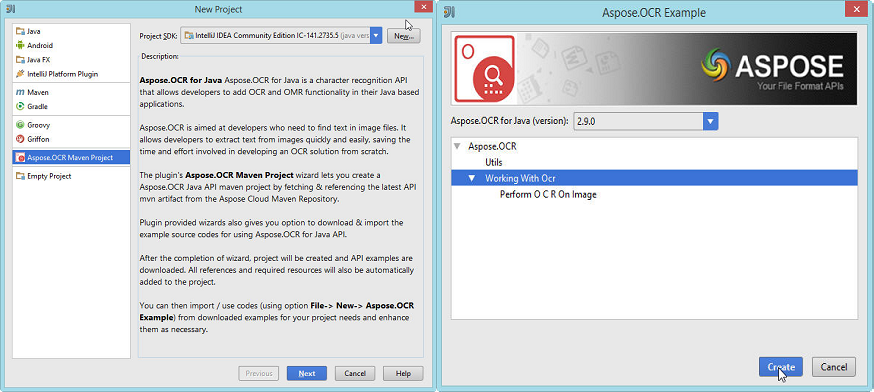Choose the Gradle project type

[71, 106]
